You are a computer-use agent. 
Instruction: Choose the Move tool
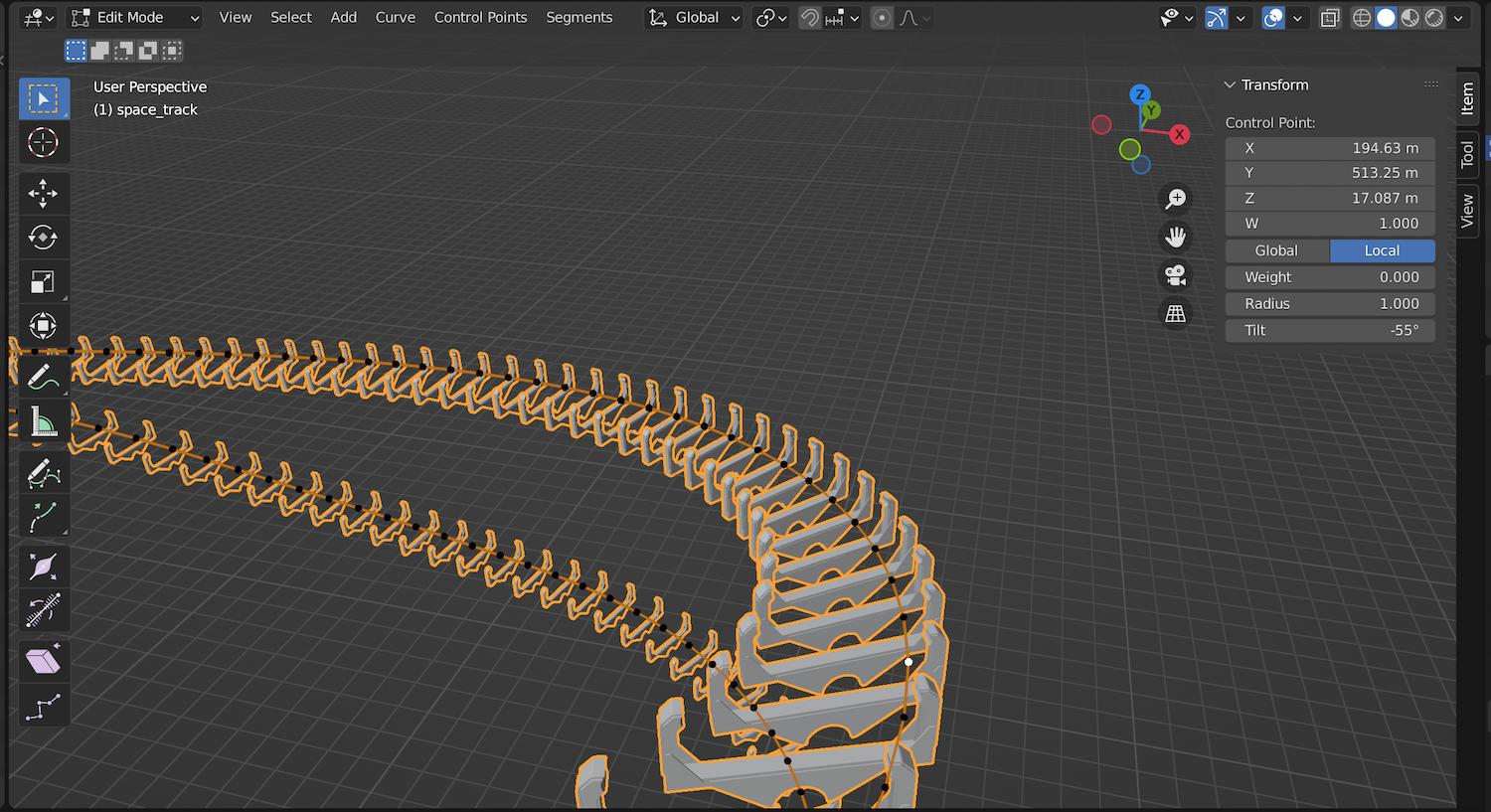pyautogui.click(x=44, y=193)
